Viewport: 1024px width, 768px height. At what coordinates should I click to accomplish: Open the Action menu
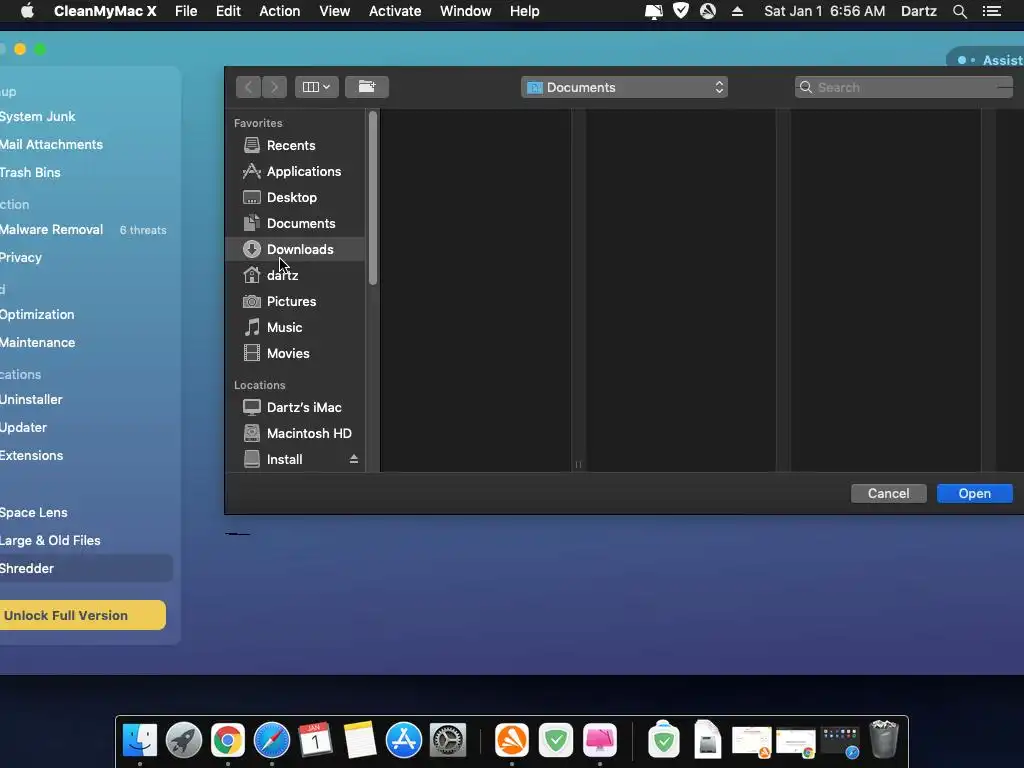tap(280, 11)
